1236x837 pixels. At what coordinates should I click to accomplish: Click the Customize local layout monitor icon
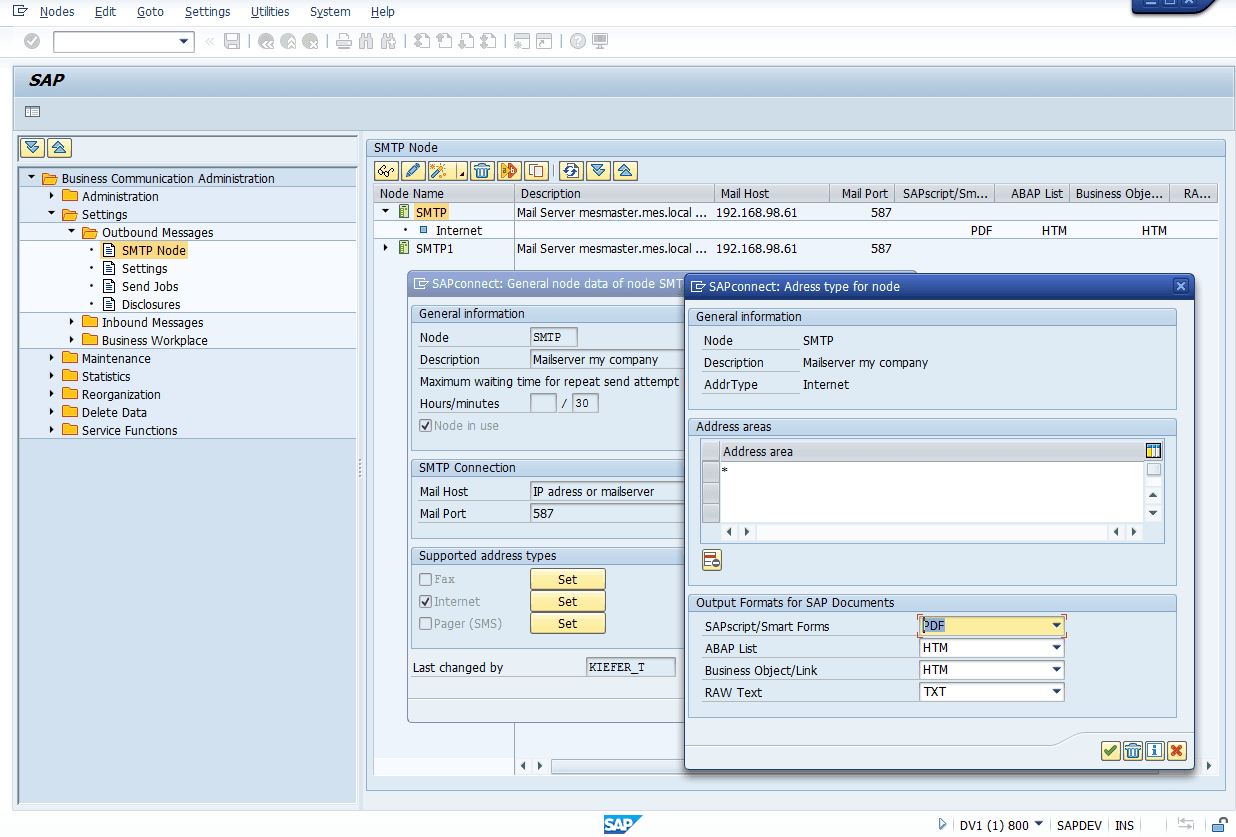click(600, 41)
